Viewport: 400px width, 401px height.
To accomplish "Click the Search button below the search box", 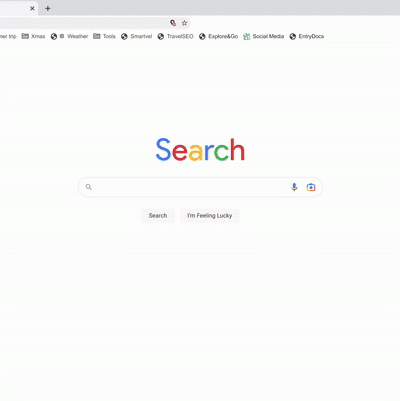I will point(158,216).
